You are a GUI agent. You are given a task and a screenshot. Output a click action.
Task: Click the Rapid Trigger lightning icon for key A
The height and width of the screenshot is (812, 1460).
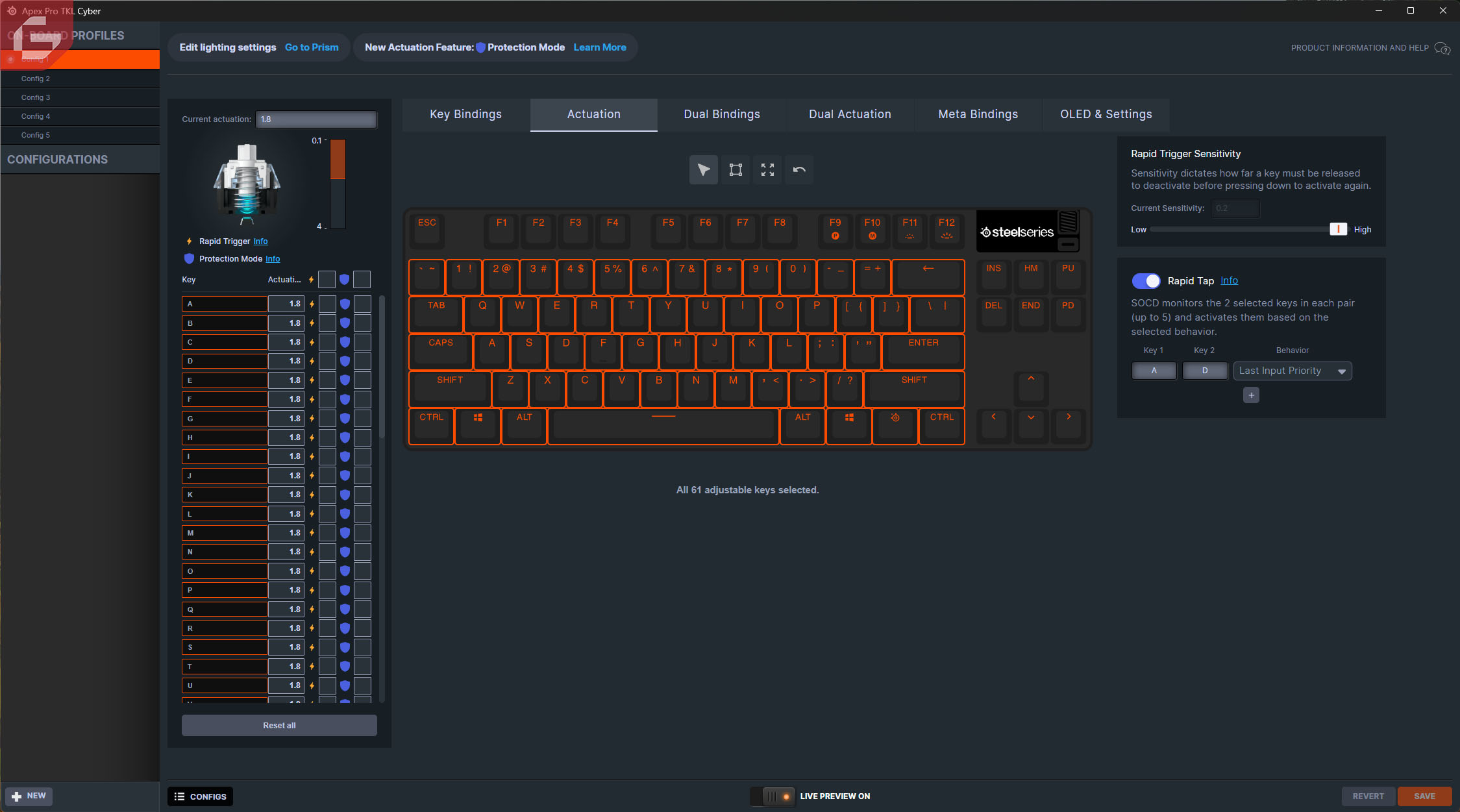pyautogui.click(x=312, y=304)
